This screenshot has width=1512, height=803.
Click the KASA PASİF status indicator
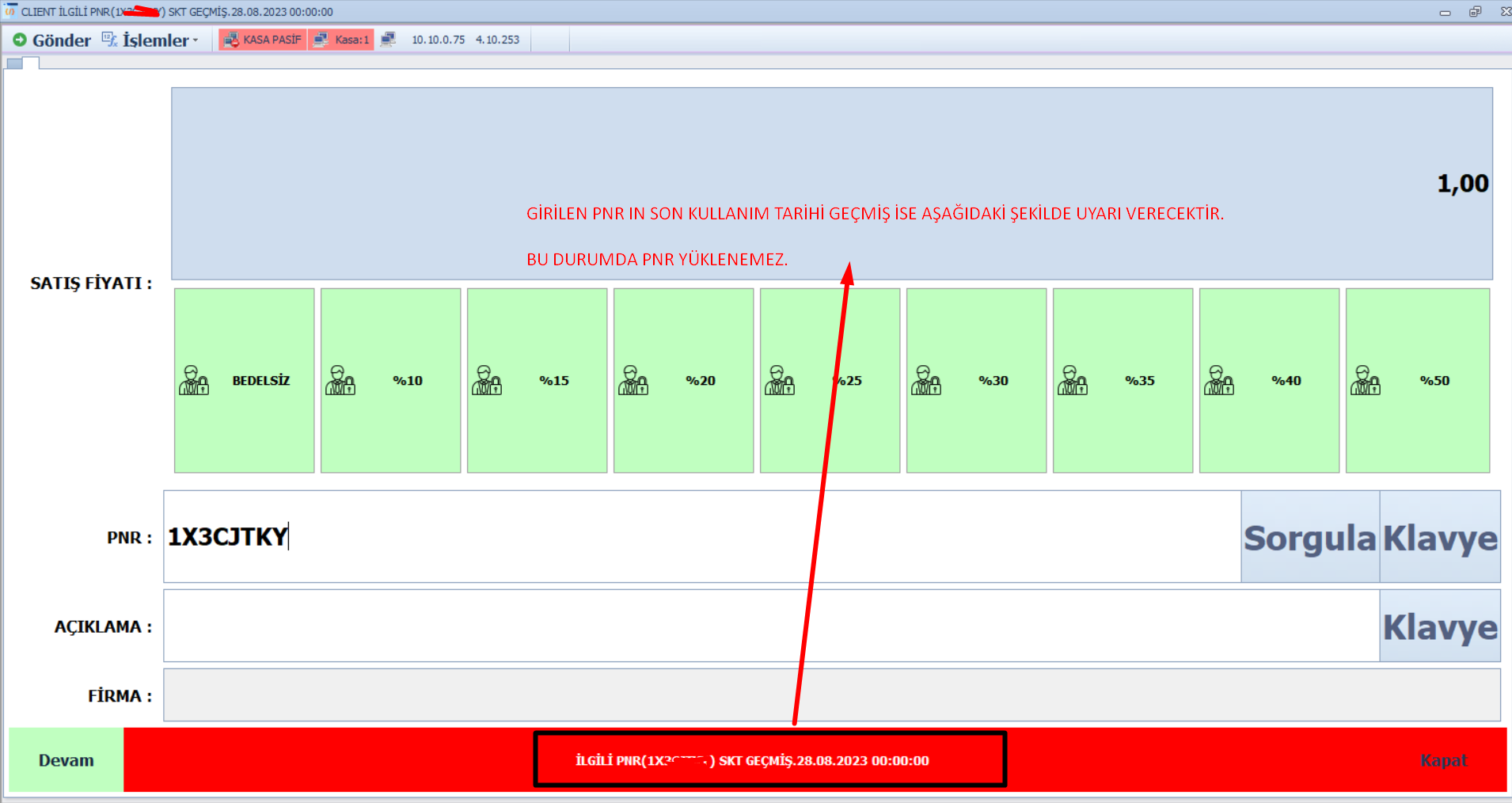click(263, 40)
